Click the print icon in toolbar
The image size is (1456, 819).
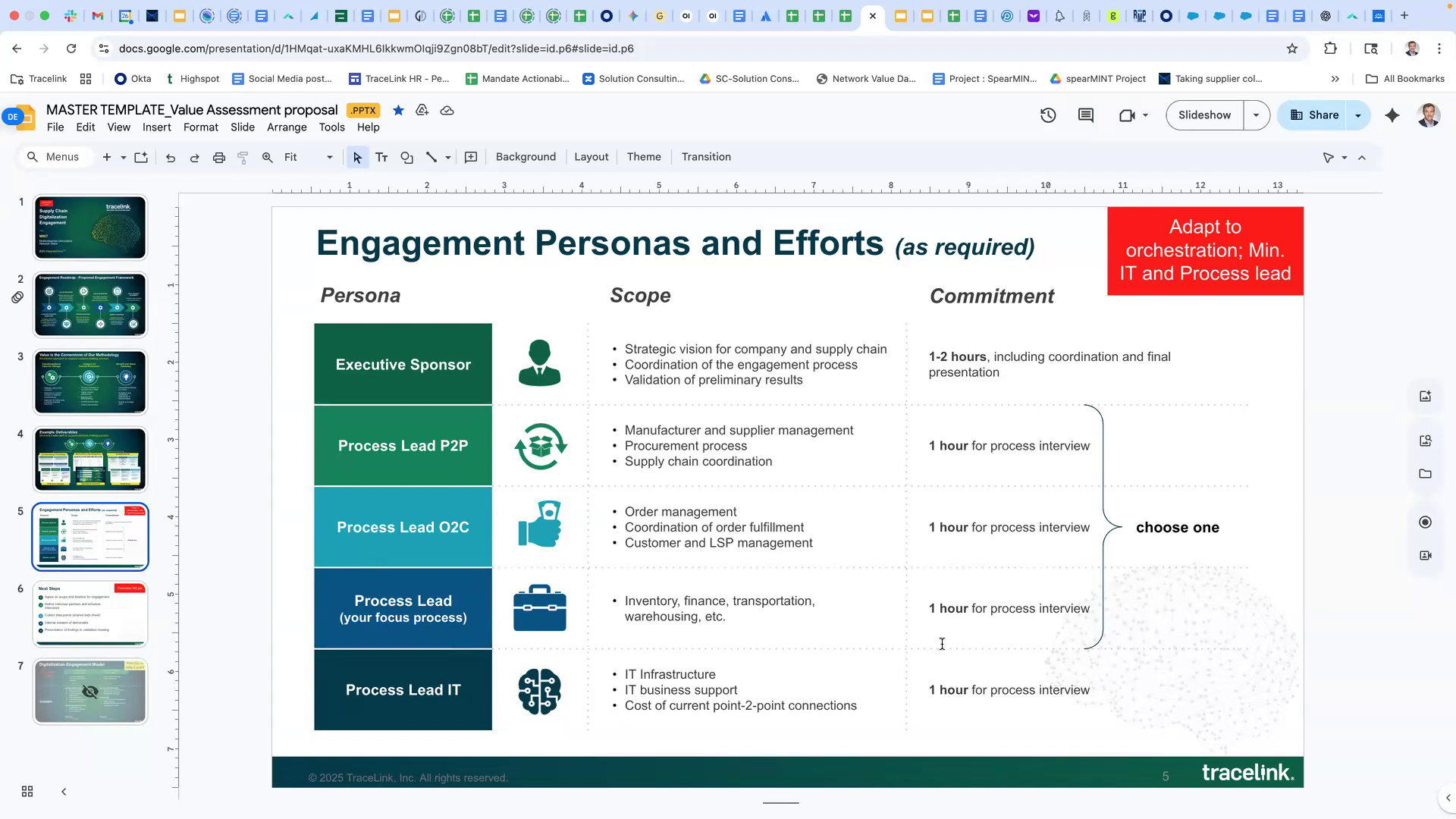click(x=219, y=158)
